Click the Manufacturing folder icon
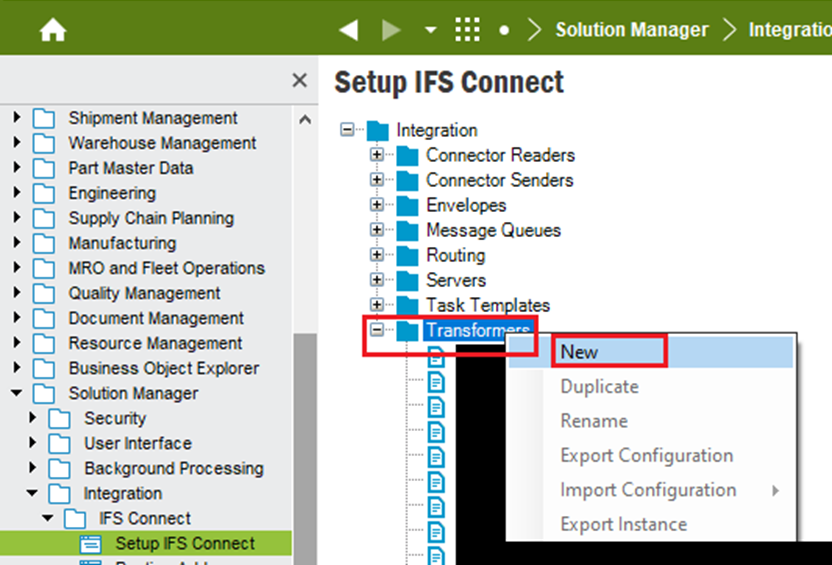Screen dimensions: 832x565 pyautogui.click(x=44, y=243)
